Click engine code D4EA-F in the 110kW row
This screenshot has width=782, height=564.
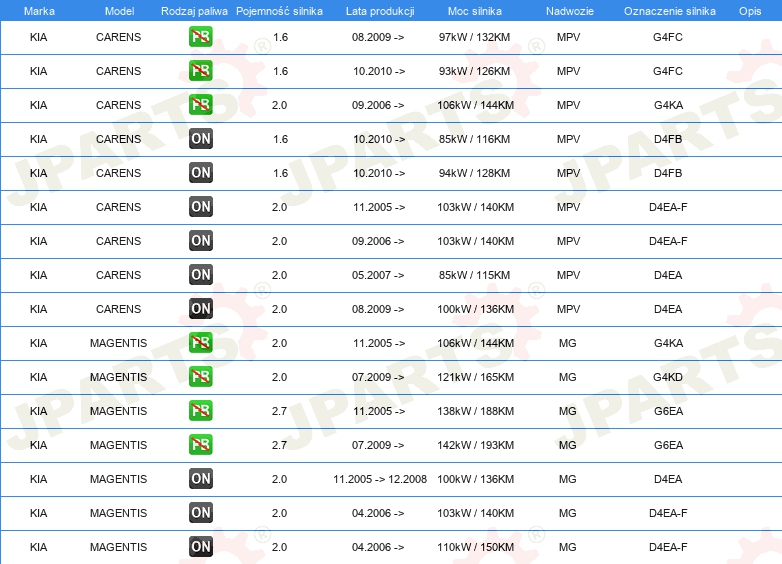668,547
